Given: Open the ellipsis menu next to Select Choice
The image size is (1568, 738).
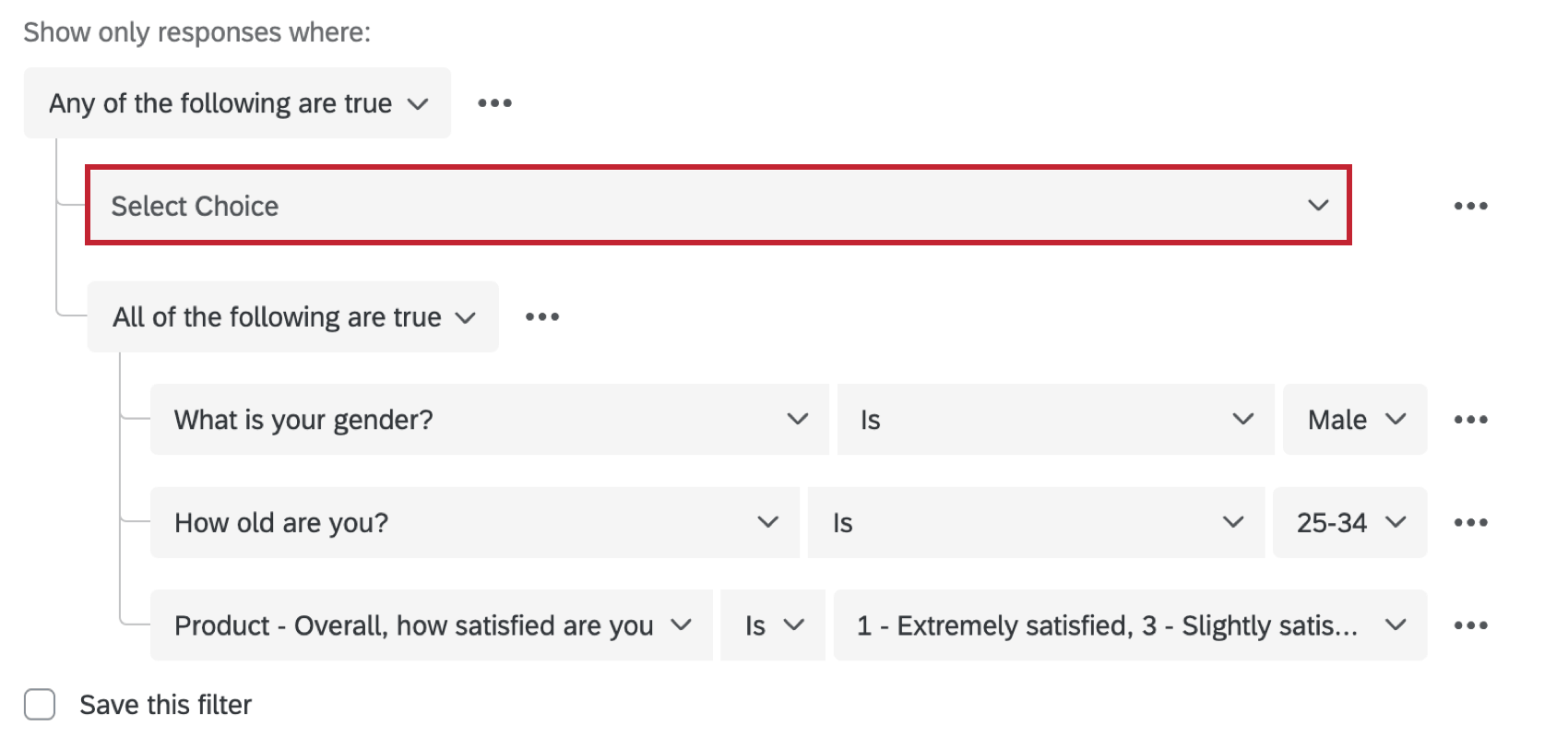Looking at the screenshot, I should pyautogui.click(x=1470, y=205).
